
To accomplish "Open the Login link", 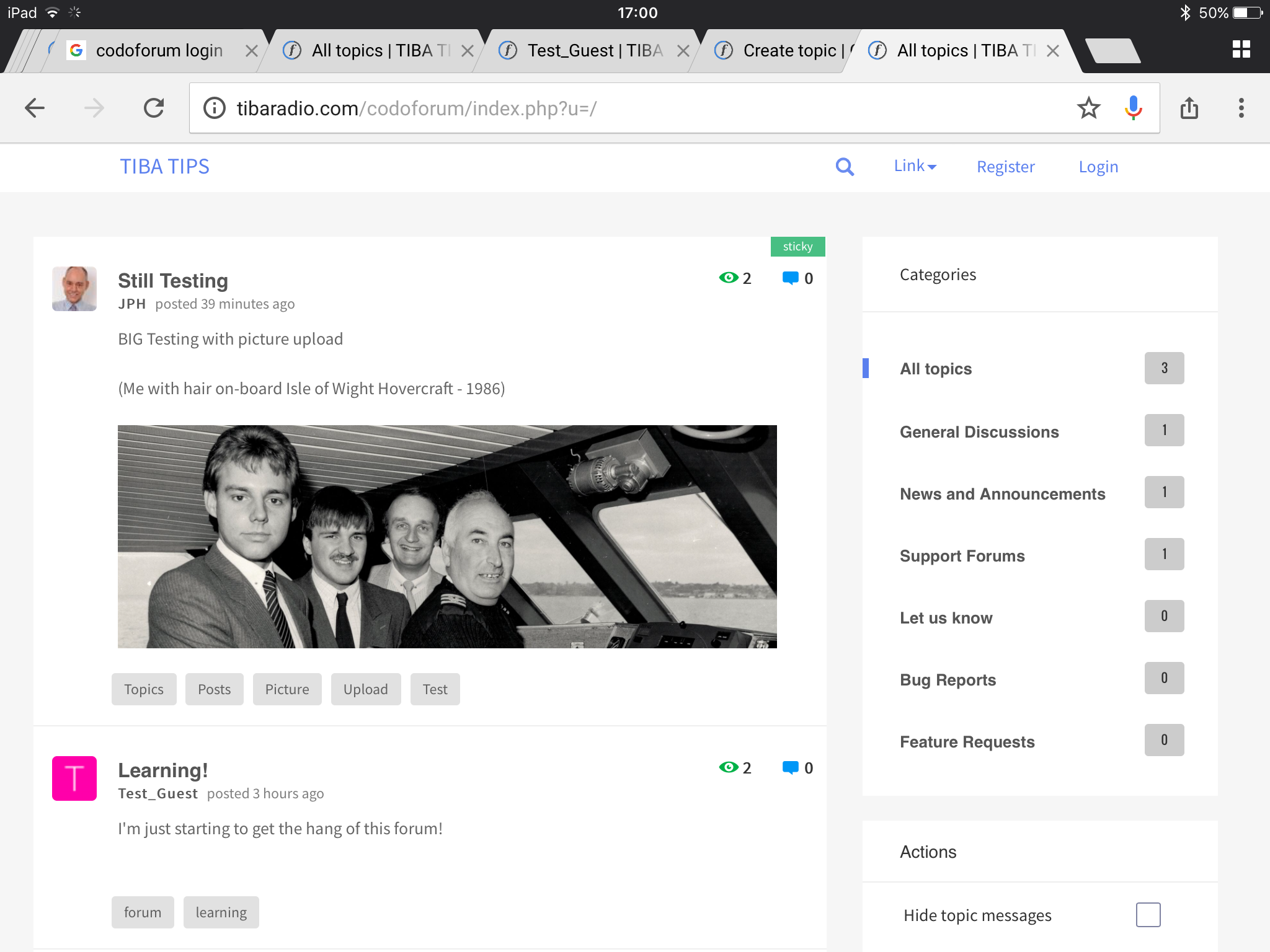I will (1098, 167).
